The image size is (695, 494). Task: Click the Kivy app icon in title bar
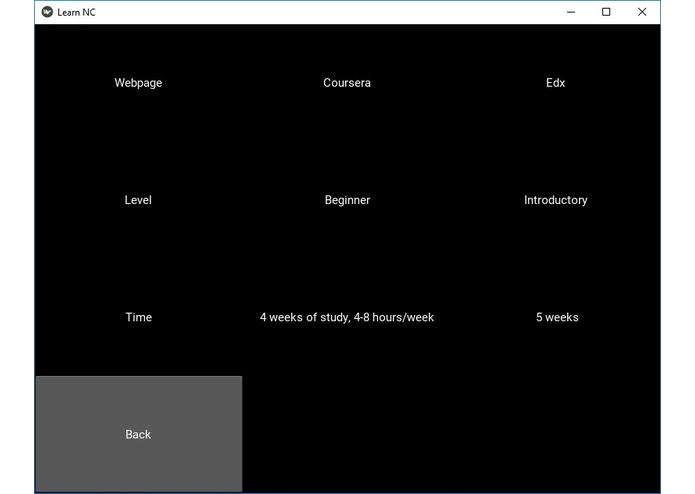[x=47, y=12]
